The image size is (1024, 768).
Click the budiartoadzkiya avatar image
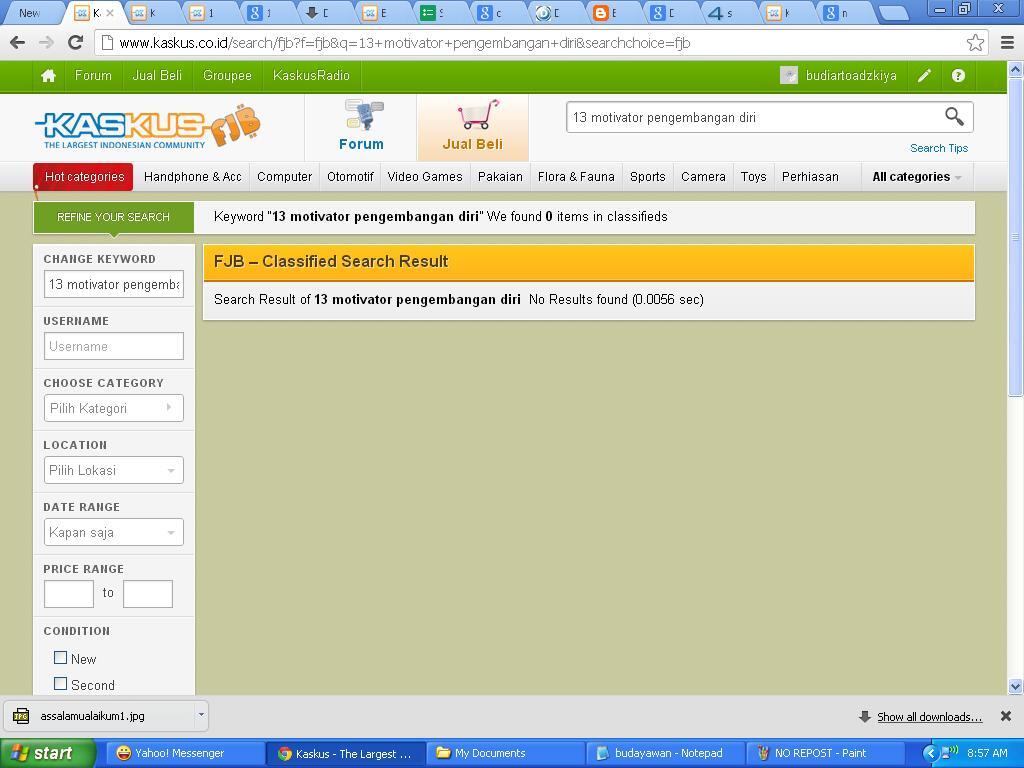tap(789, 76)
